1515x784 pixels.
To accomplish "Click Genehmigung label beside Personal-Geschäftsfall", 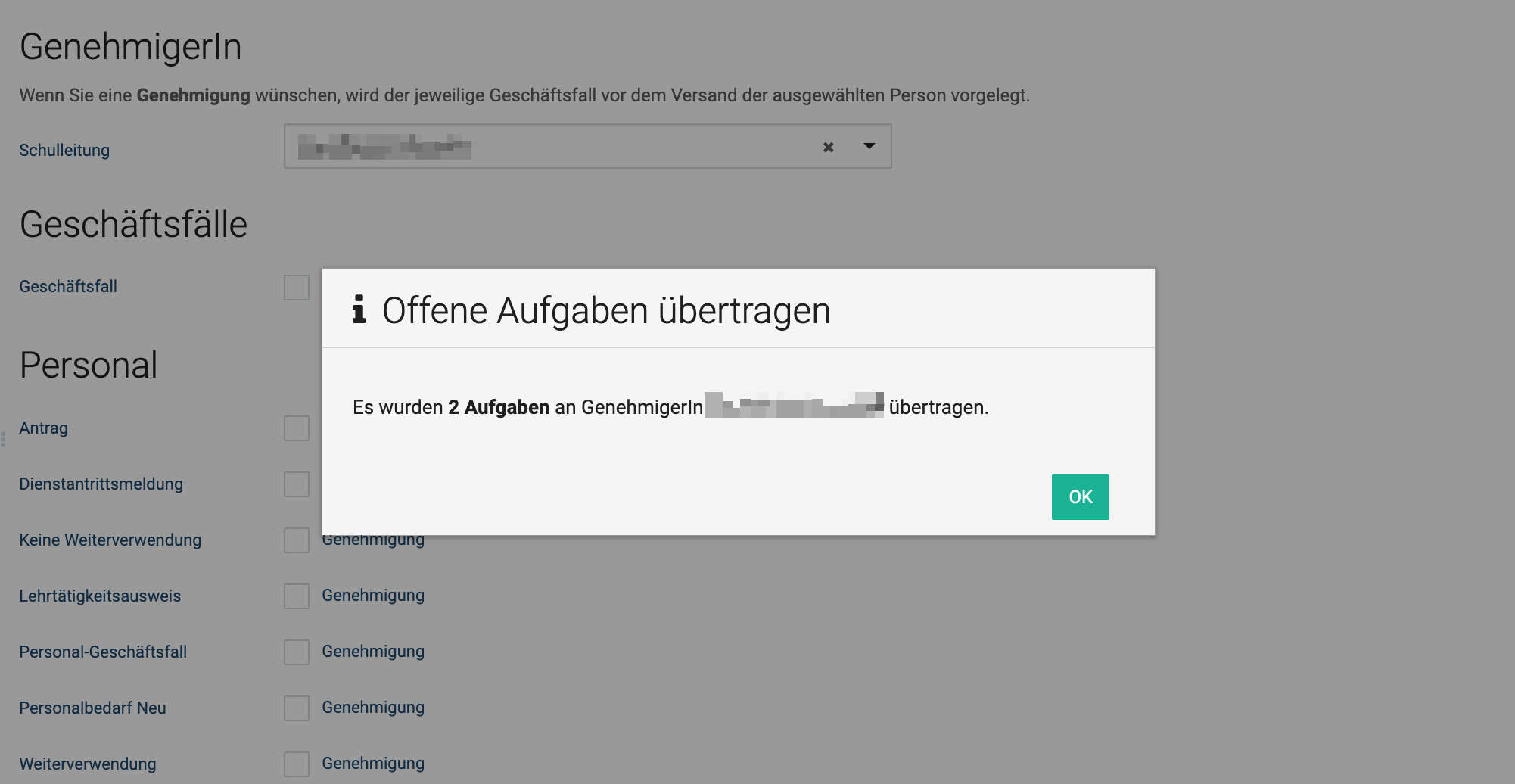I will tap(373, 652).
